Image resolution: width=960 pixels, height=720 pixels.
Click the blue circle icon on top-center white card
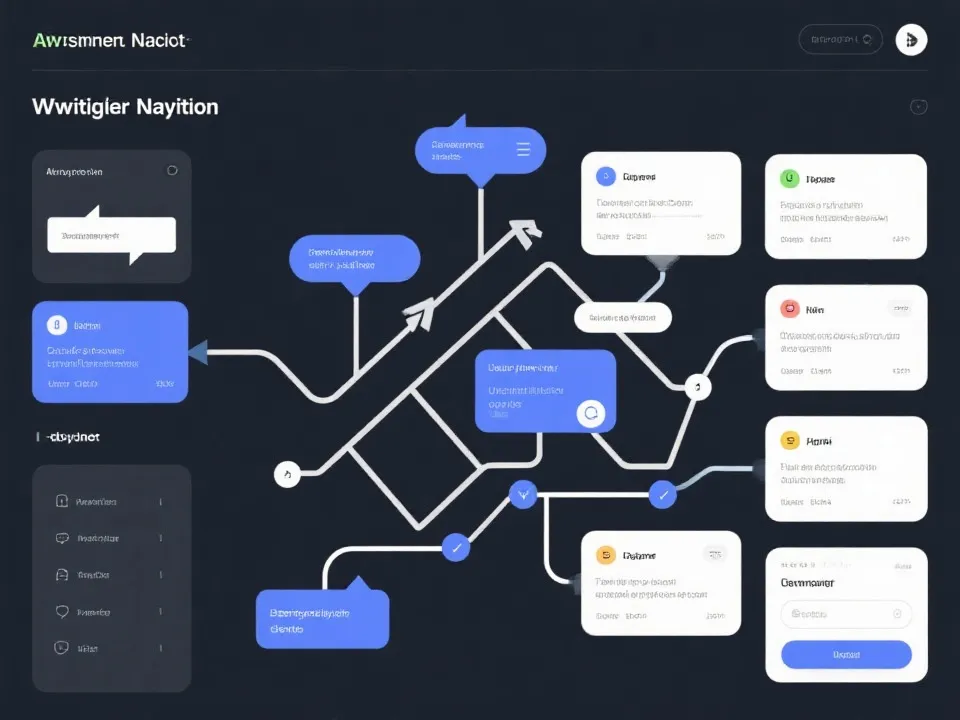click(x=605, y=177)
